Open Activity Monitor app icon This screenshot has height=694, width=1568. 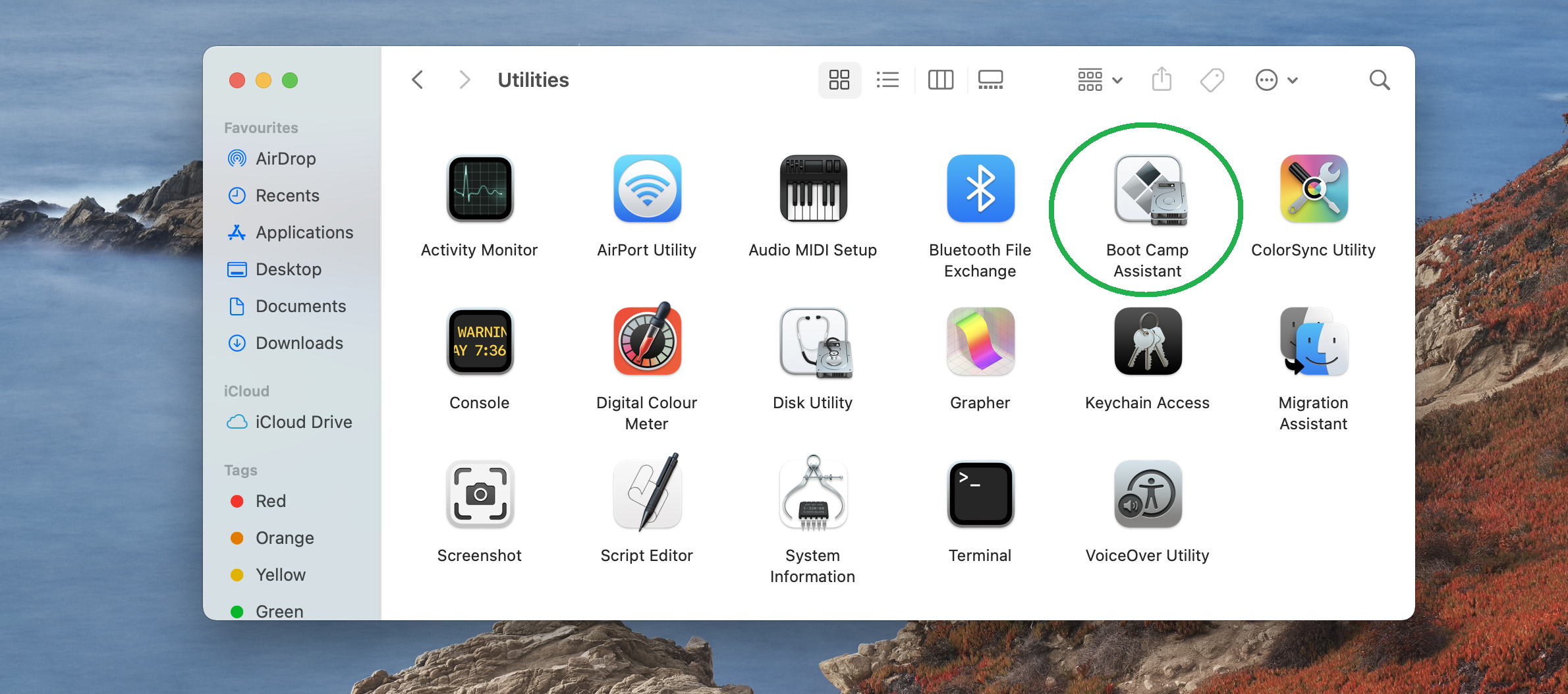(x=480, y=189)
